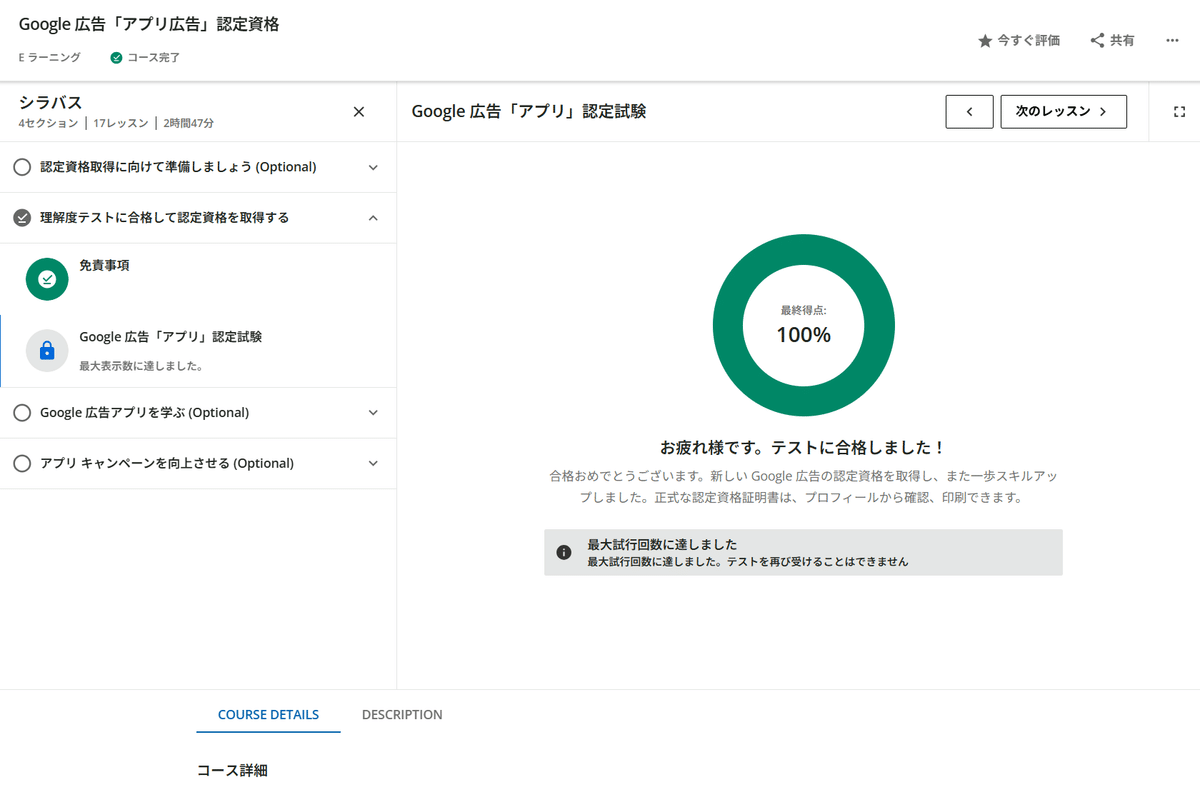Viewport: 1200px width, 792px height.
Task: Switch to COURSE DETAILS tab
Action: pyautogui.click(x=268, y=715)
